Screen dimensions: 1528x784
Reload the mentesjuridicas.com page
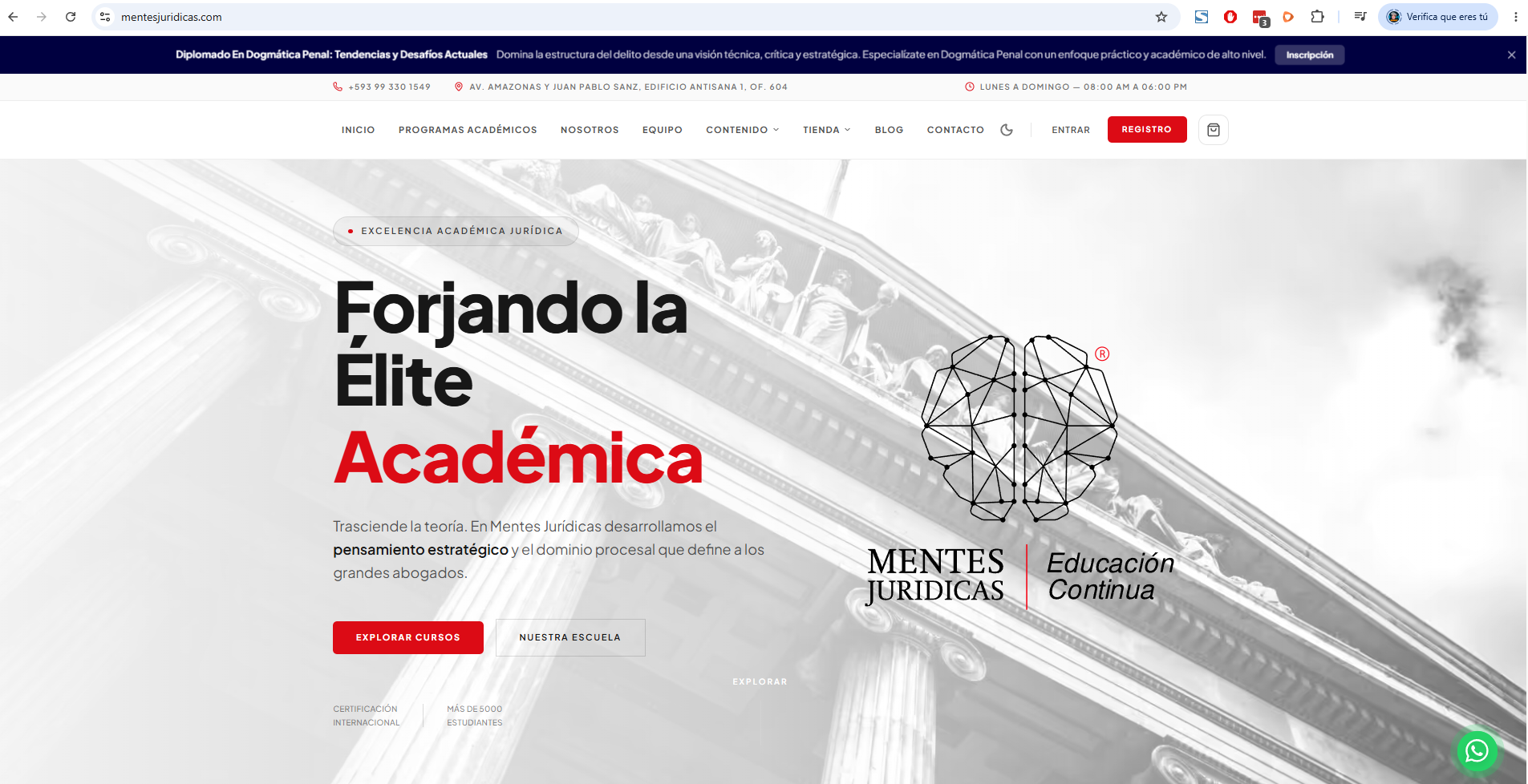71,17
